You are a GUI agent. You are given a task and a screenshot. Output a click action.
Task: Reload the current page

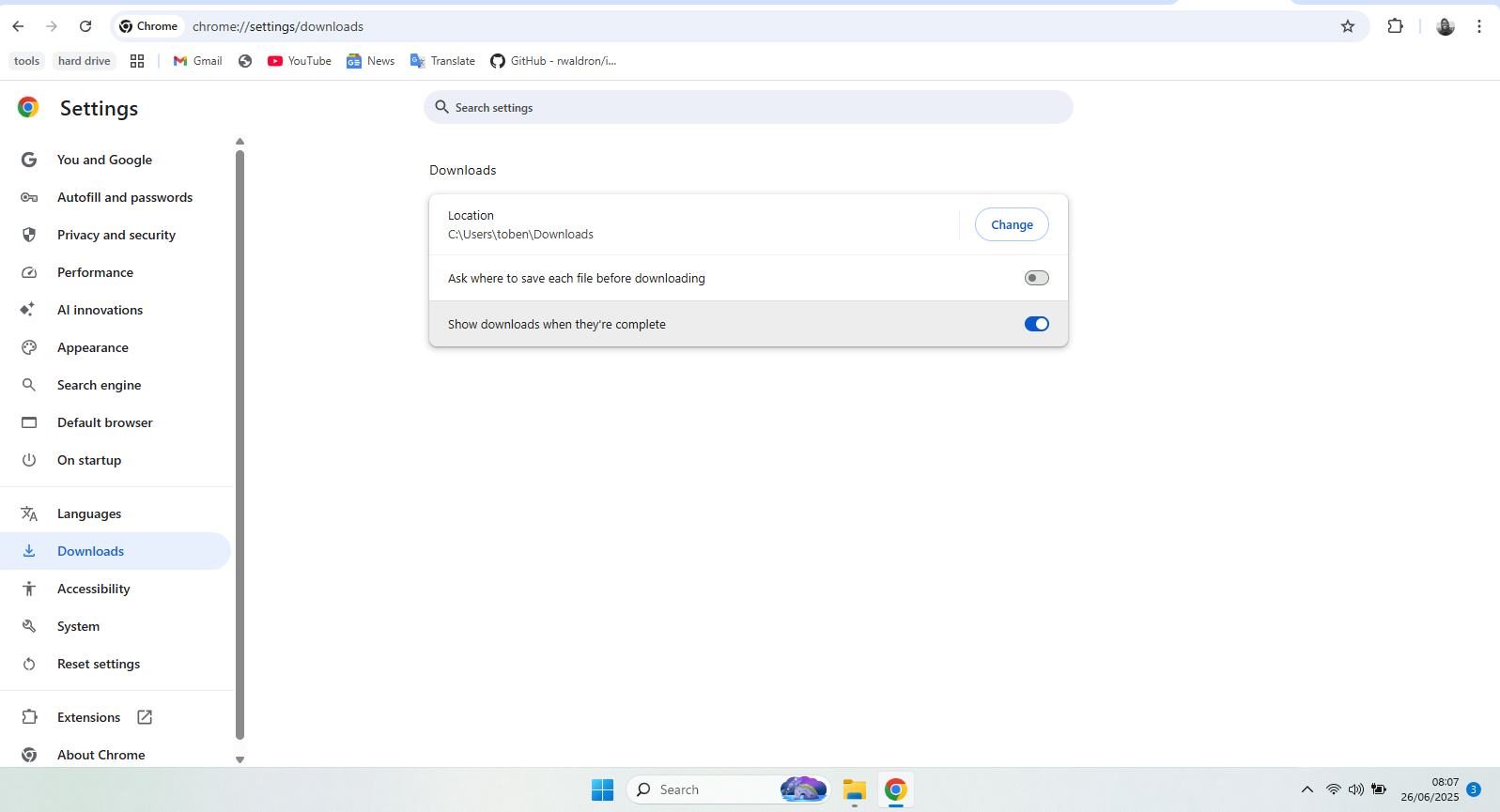coord(85,26)
